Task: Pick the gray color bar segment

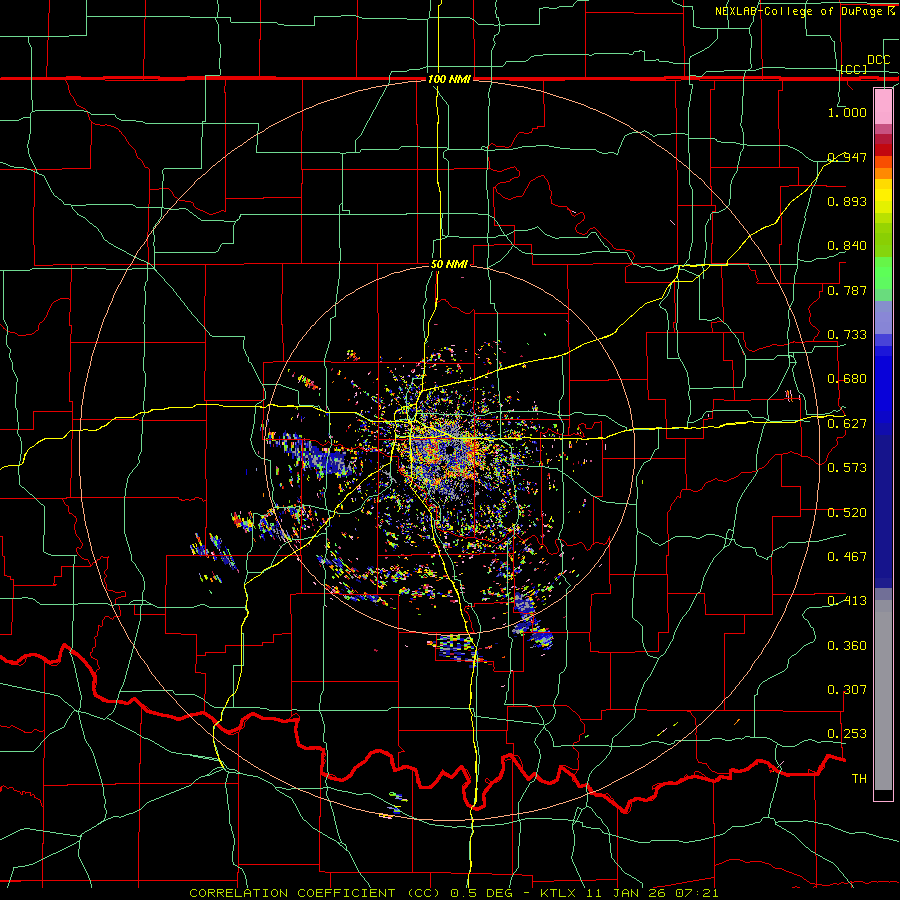Action: [883, 695]
